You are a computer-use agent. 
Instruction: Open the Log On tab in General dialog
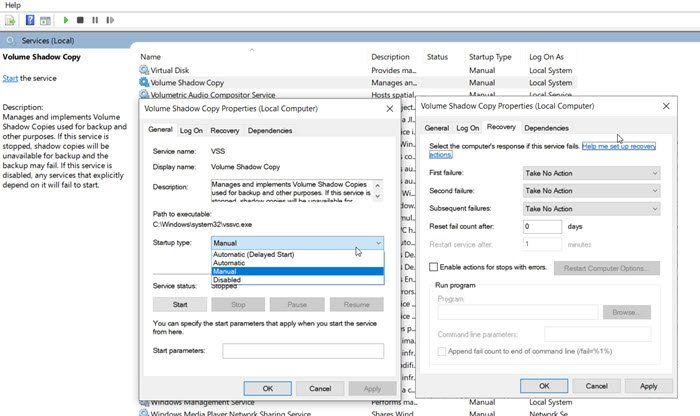[x=191, y=130]
